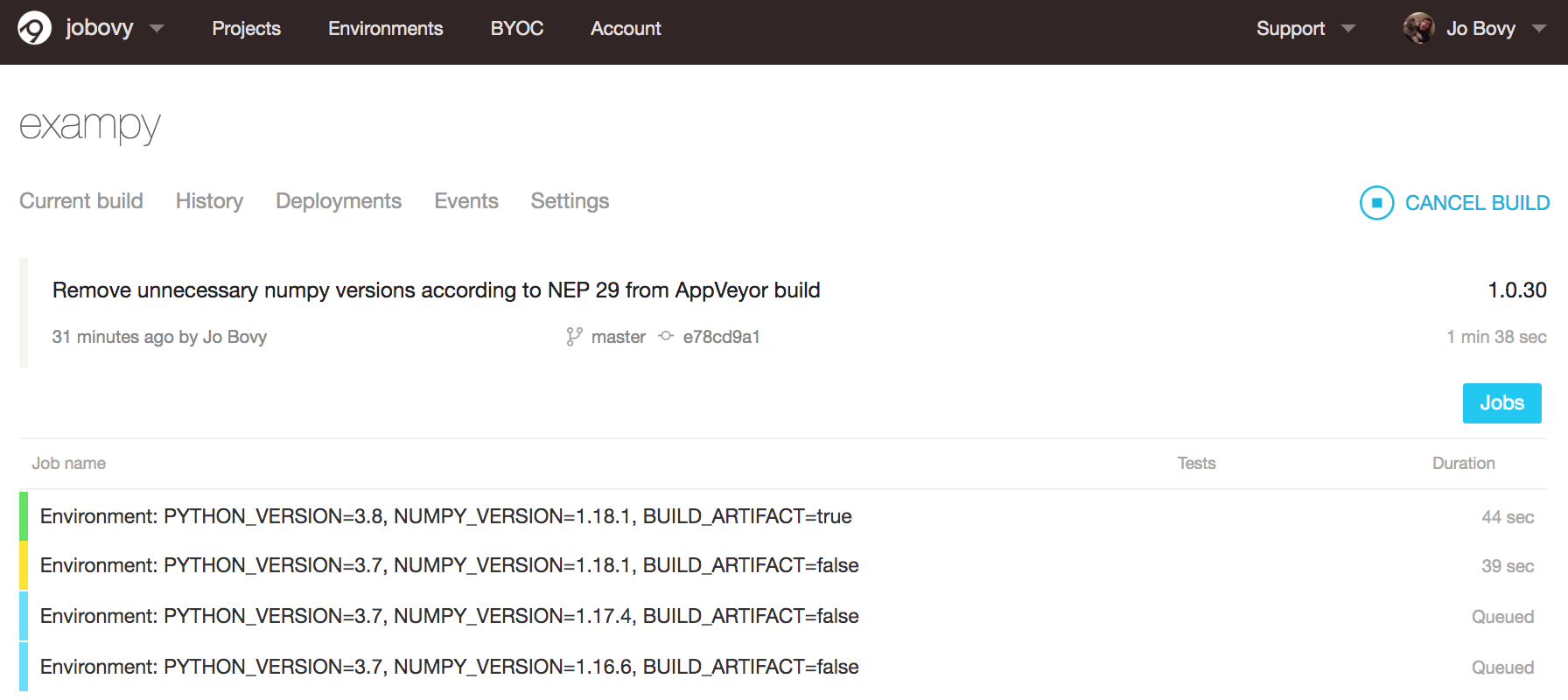1568x700 pixels.
Task: Open commit e78cd9a1
Action: coord(722,337)
